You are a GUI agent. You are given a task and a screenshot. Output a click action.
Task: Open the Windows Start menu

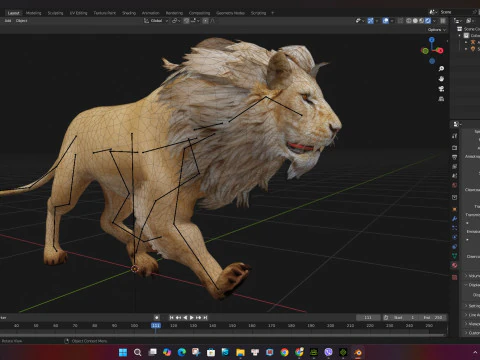(x=123, y=352)
